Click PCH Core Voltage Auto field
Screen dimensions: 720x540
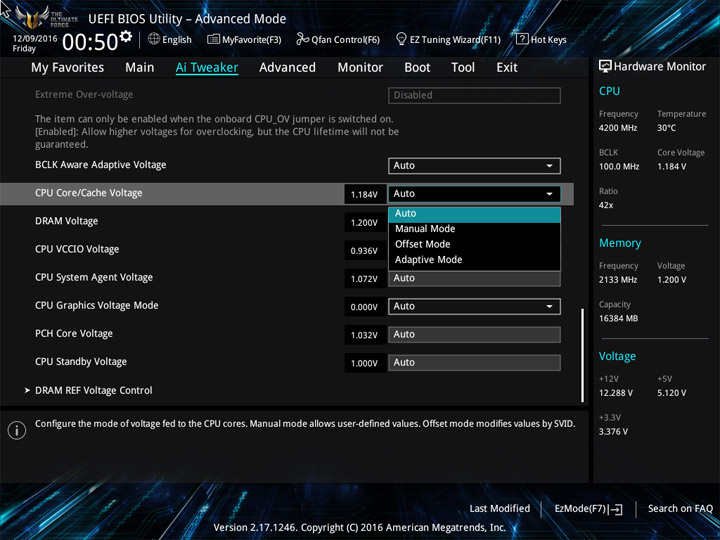474,335
